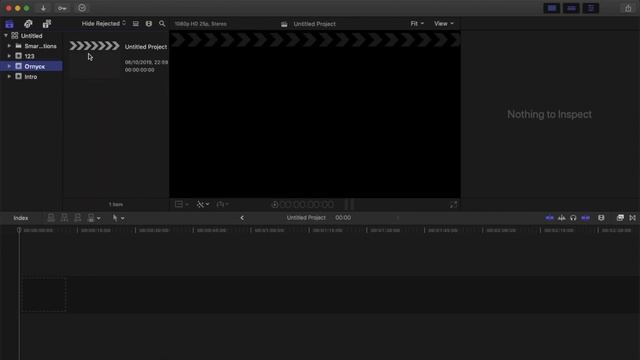Open the retime speed dropdown below viewer

222,204
